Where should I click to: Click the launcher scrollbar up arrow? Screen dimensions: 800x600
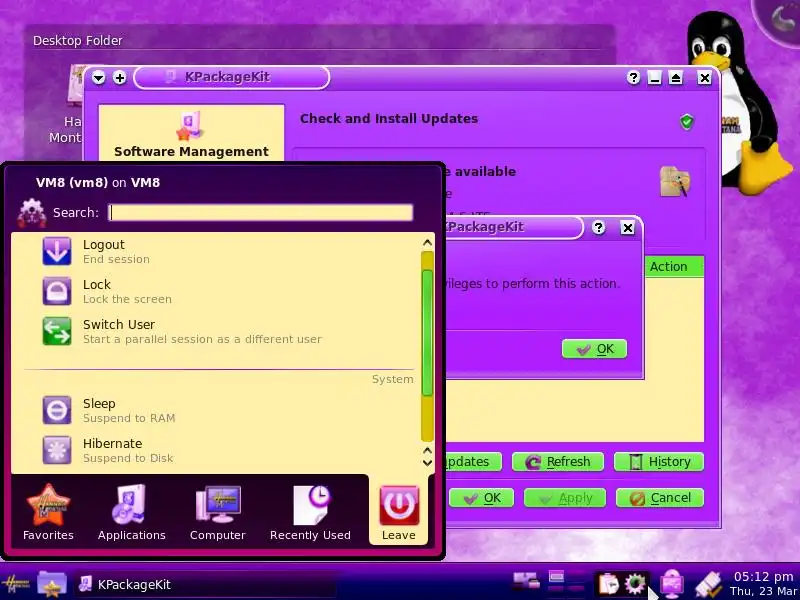pyautogui.click(x=428, y=243)
